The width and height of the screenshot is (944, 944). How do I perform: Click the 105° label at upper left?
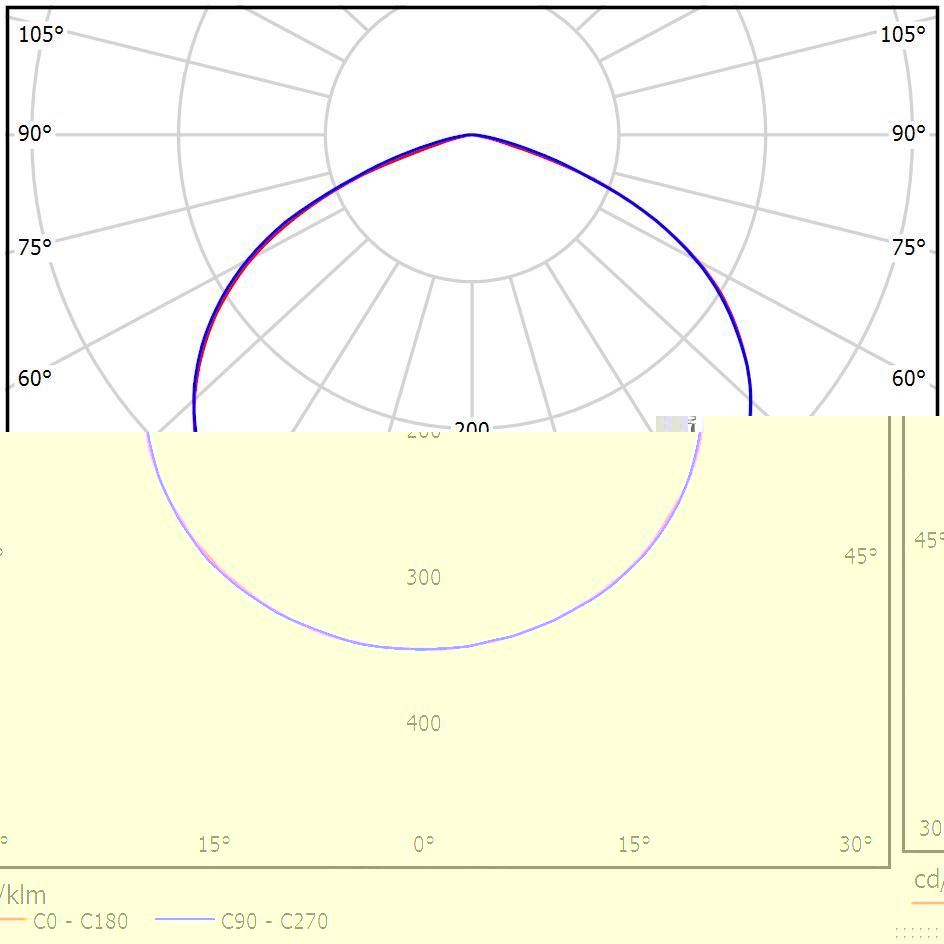pos(41,34)
